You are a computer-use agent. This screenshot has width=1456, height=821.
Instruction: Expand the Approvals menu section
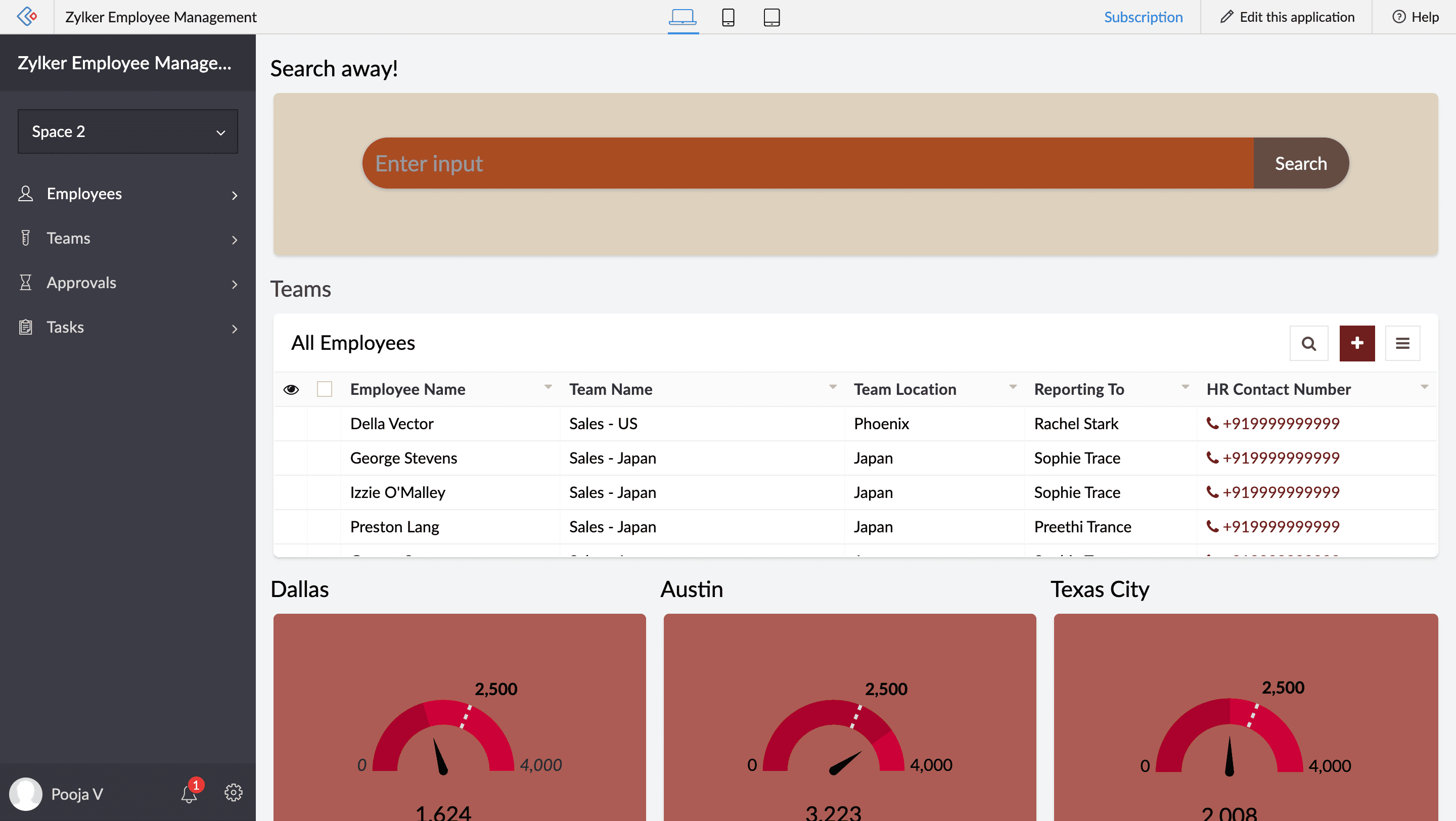tap(128, 283)
